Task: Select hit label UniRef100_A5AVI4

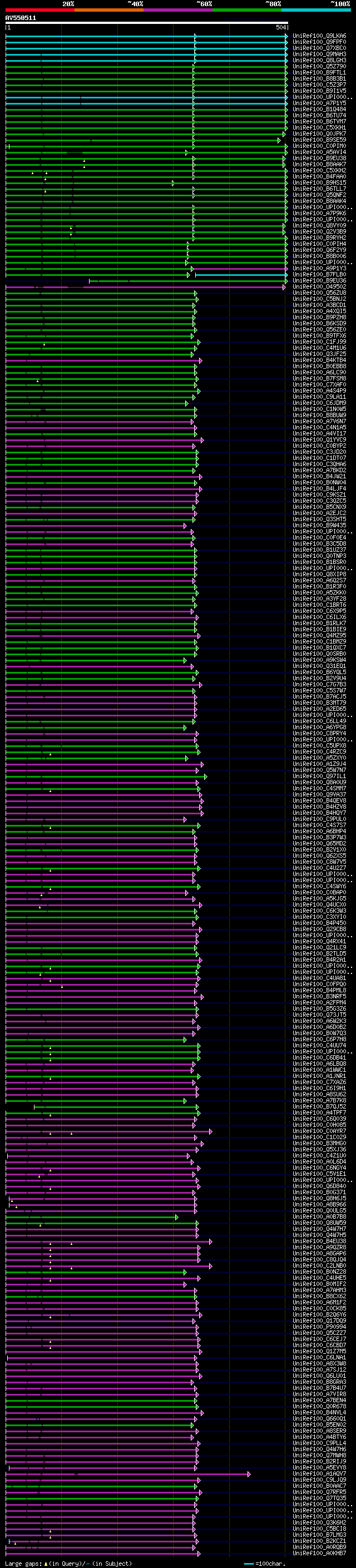Action: (x=319, y=152)
